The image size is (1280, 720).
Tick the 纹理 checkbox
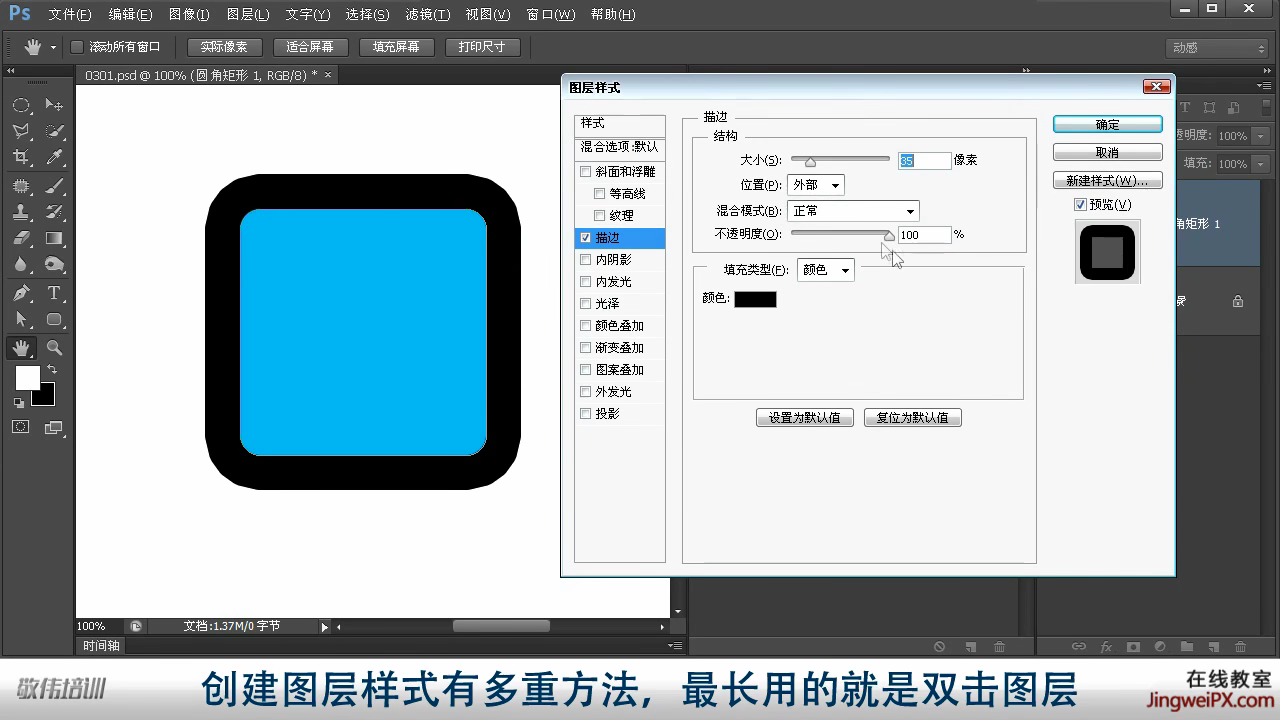click(x=600, y=216)
